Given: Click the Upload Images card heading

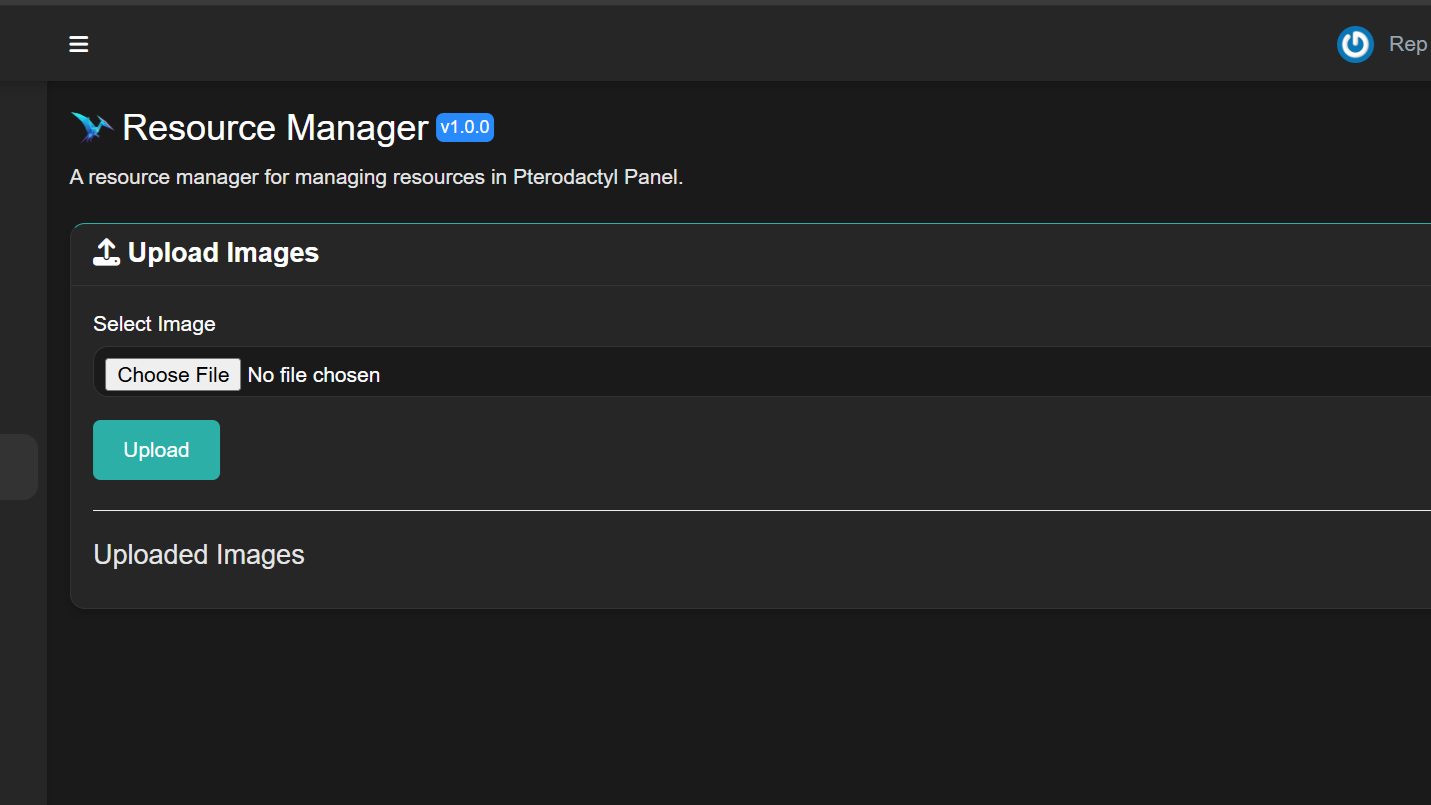Looking at the screenshot, I should pyautogui.click(x=223, y=253).
